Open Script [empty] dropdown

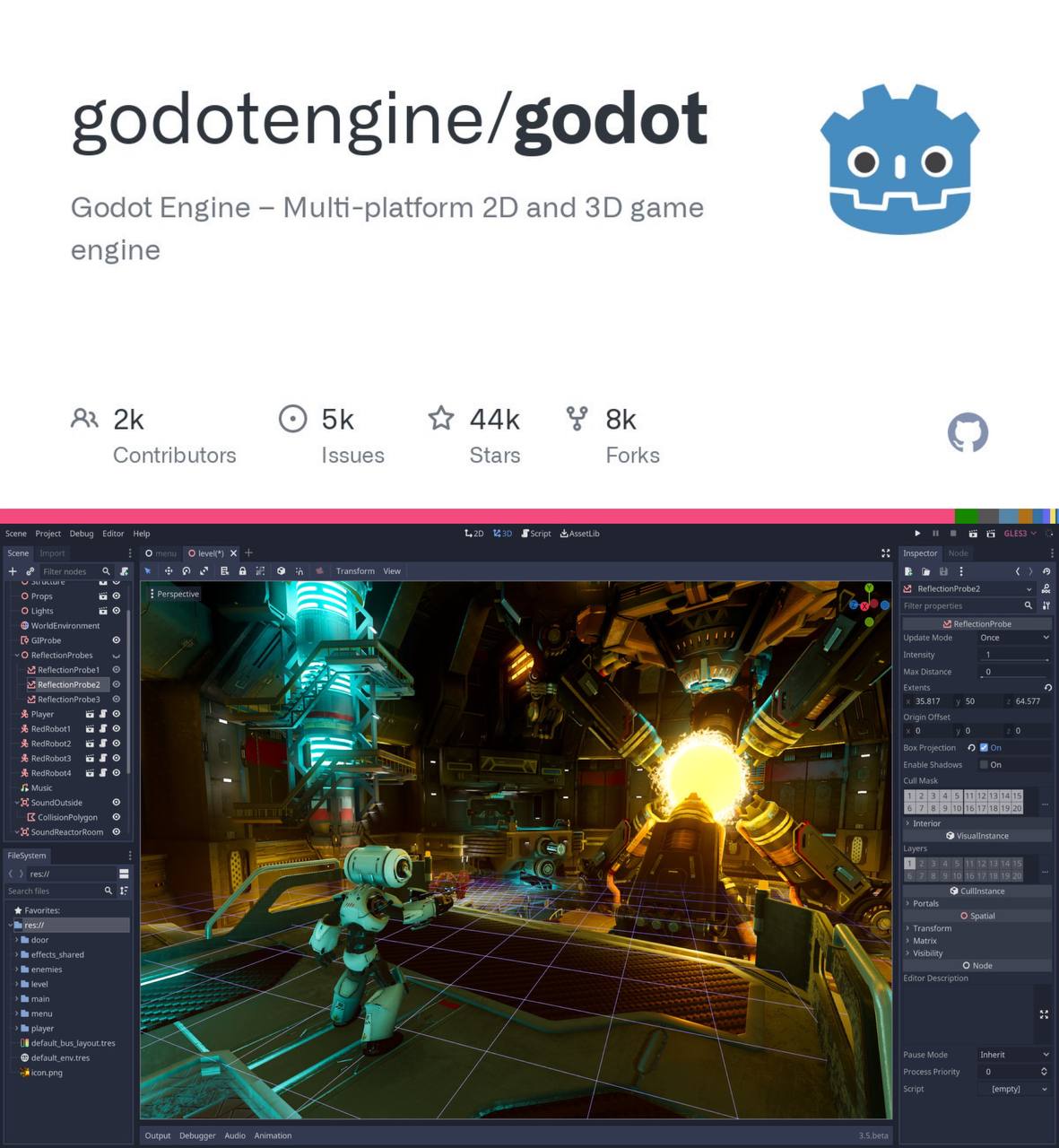click(1014, 1089)
